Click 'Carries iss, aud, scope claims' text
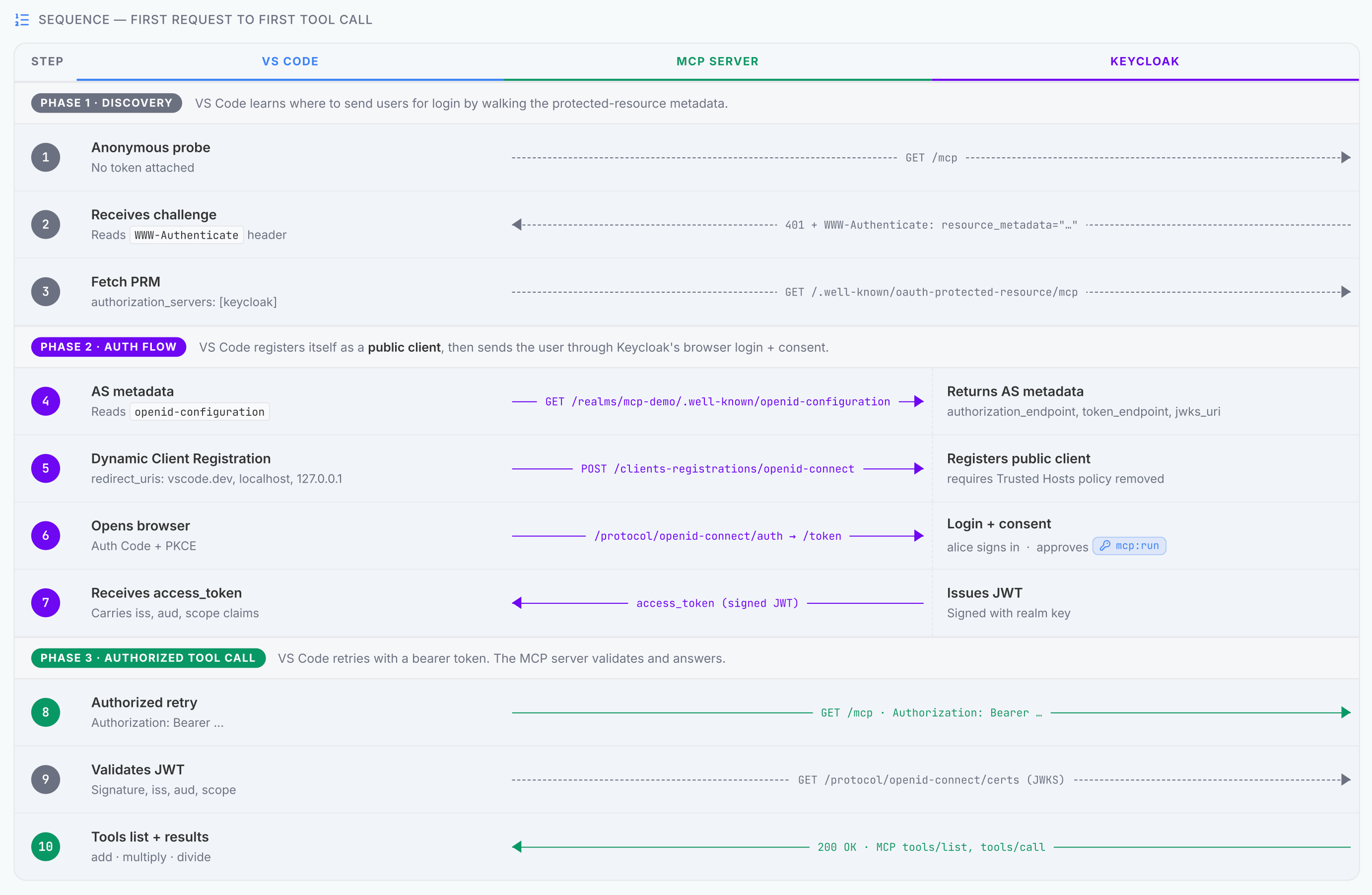Screen dimensions: 1372x895 [x=175, y=613]
